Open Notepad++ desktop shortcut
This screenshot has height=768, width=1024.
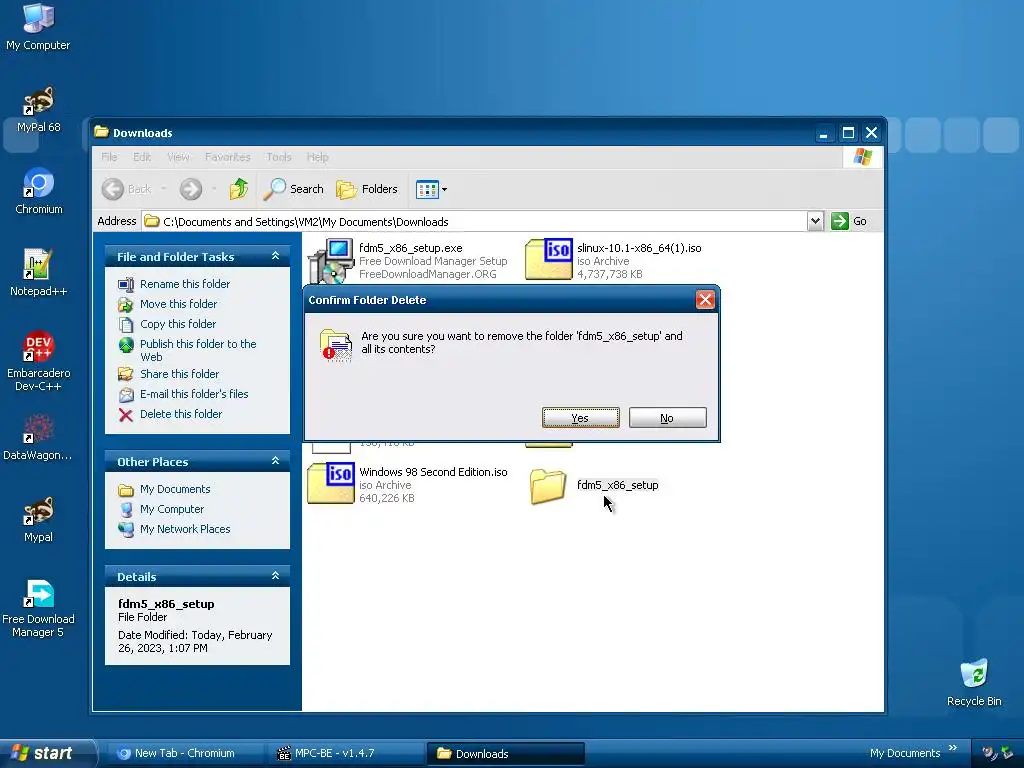coord(38,273)
